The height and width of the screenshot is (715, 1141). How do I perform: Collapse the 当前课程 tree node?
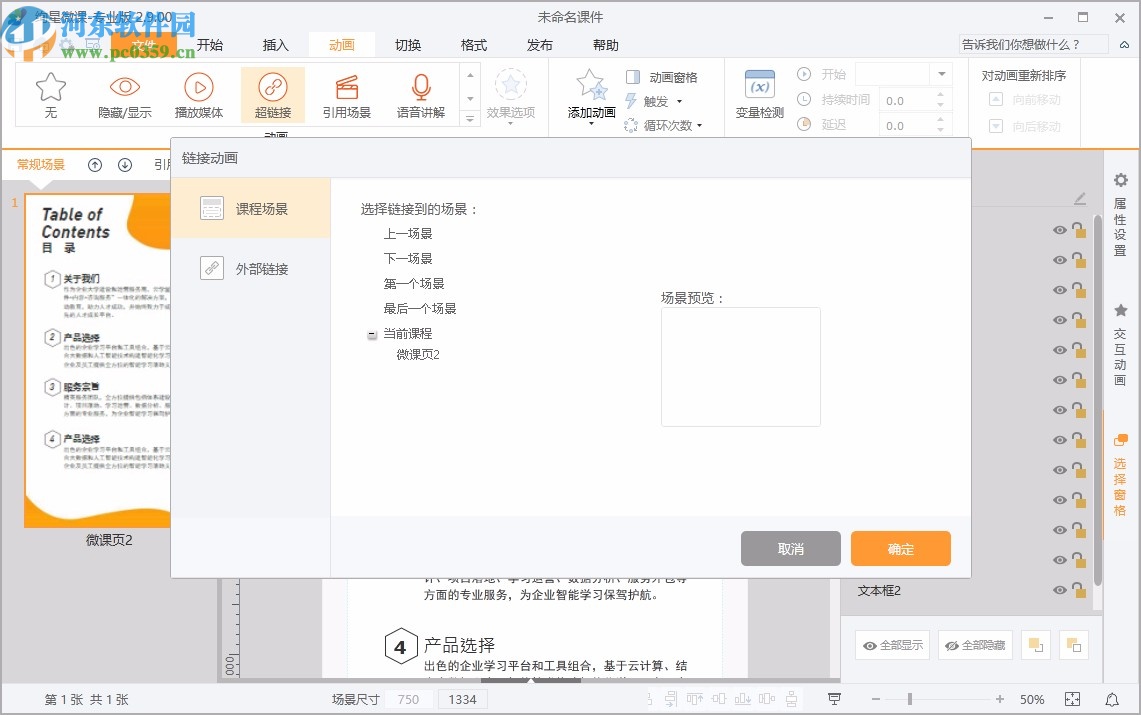[x=371, y=334]
